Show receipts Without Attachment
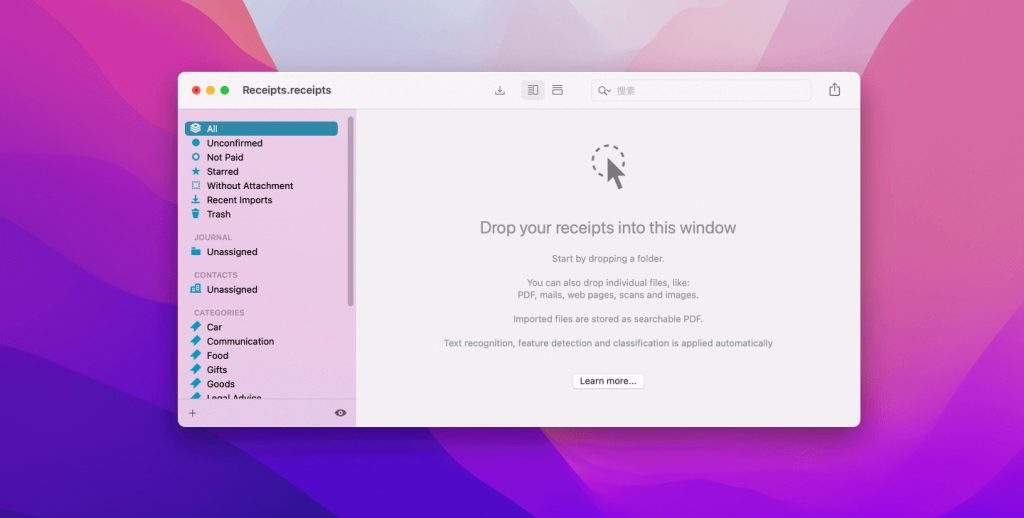The image size is (1024, 518). (x=249, y=186)
